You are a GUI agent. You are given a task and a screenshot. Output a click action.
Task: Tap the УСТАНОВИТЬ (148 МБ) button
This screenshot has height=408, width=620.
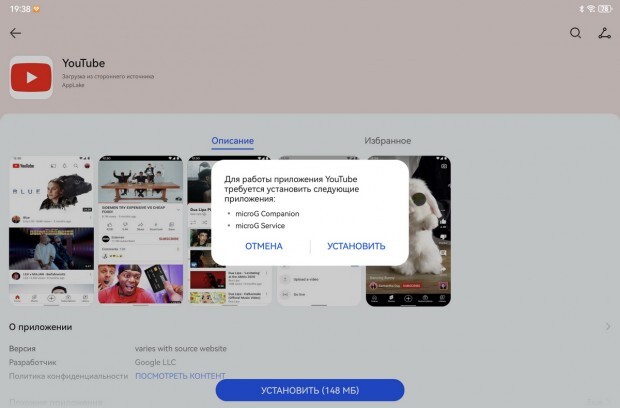click(310, 390)
